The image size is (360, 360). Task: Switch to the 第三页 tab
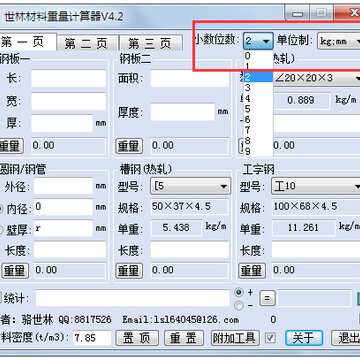point(151,43)
